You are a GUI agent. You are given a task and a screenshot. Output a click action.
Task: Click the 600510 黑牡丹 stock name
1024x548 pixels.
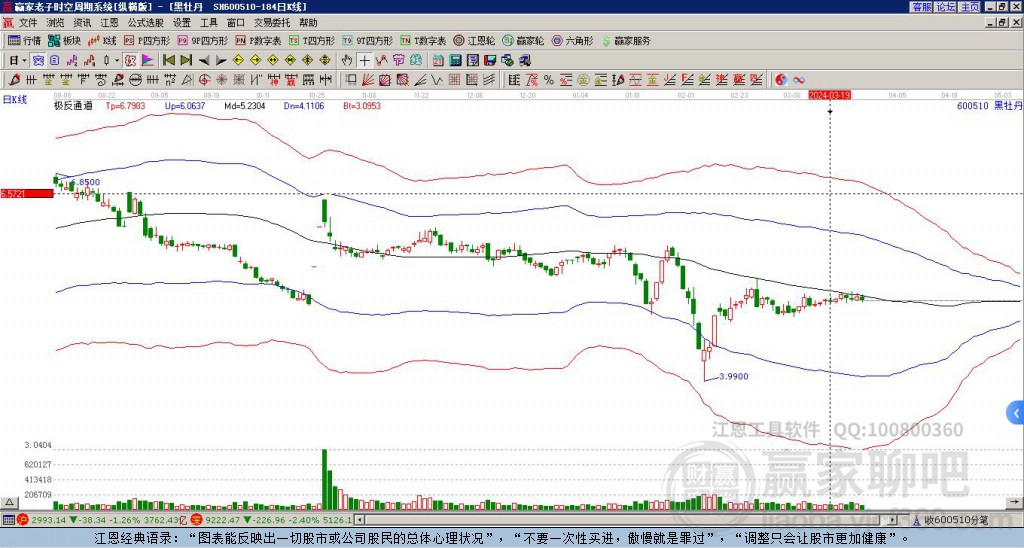click(989, 106)
